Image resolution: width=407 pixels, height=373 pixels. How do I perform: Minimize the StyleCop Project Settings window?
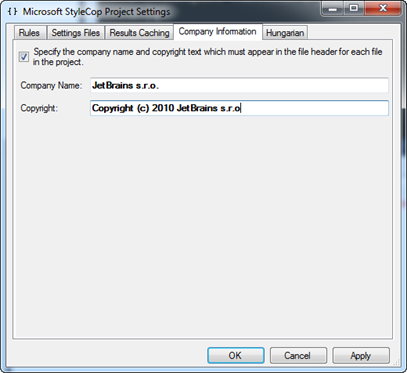point(333,9)
